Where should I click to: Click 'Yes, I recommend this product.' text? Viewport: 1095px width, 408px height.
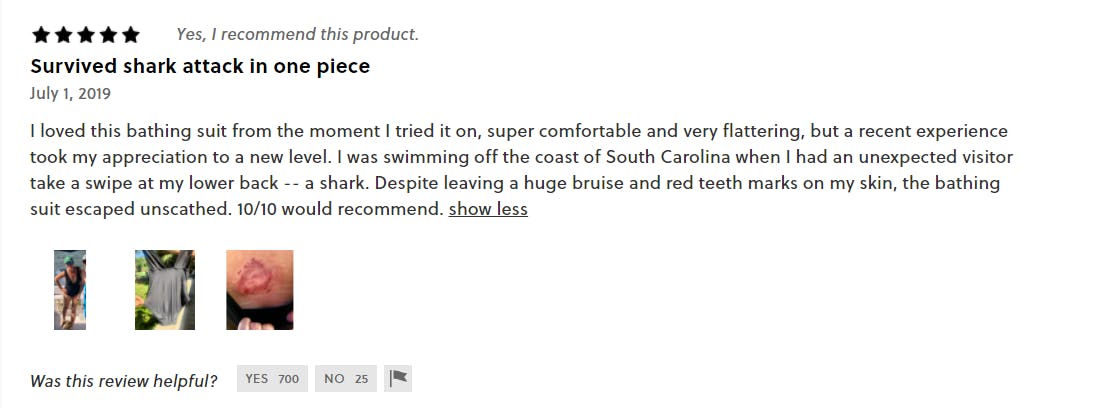[297, 35]
